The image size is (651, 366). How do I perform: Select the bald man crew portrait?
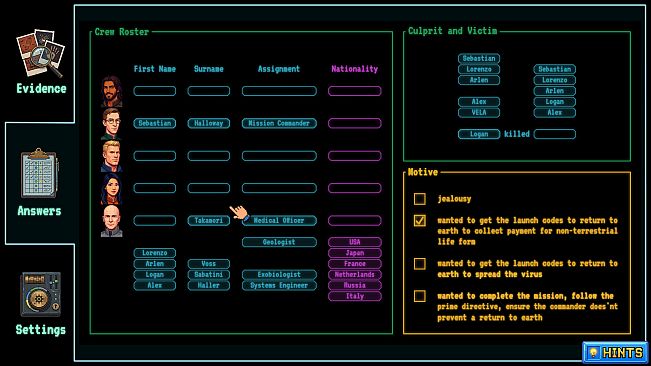[112, 221]
